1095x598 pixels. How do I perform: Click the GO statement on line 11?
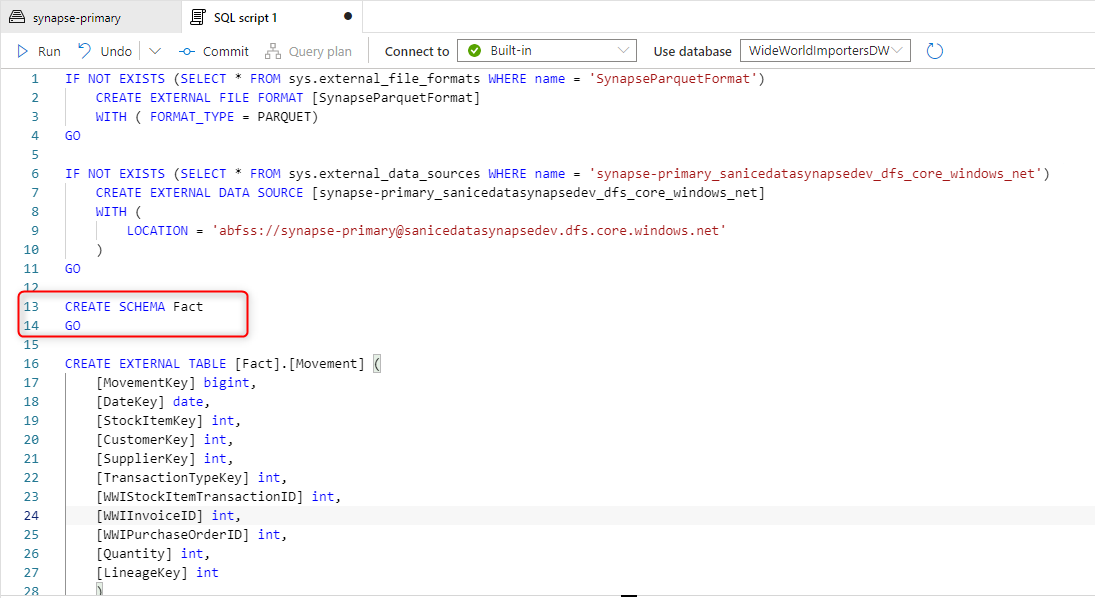click(x=73, y=269)
